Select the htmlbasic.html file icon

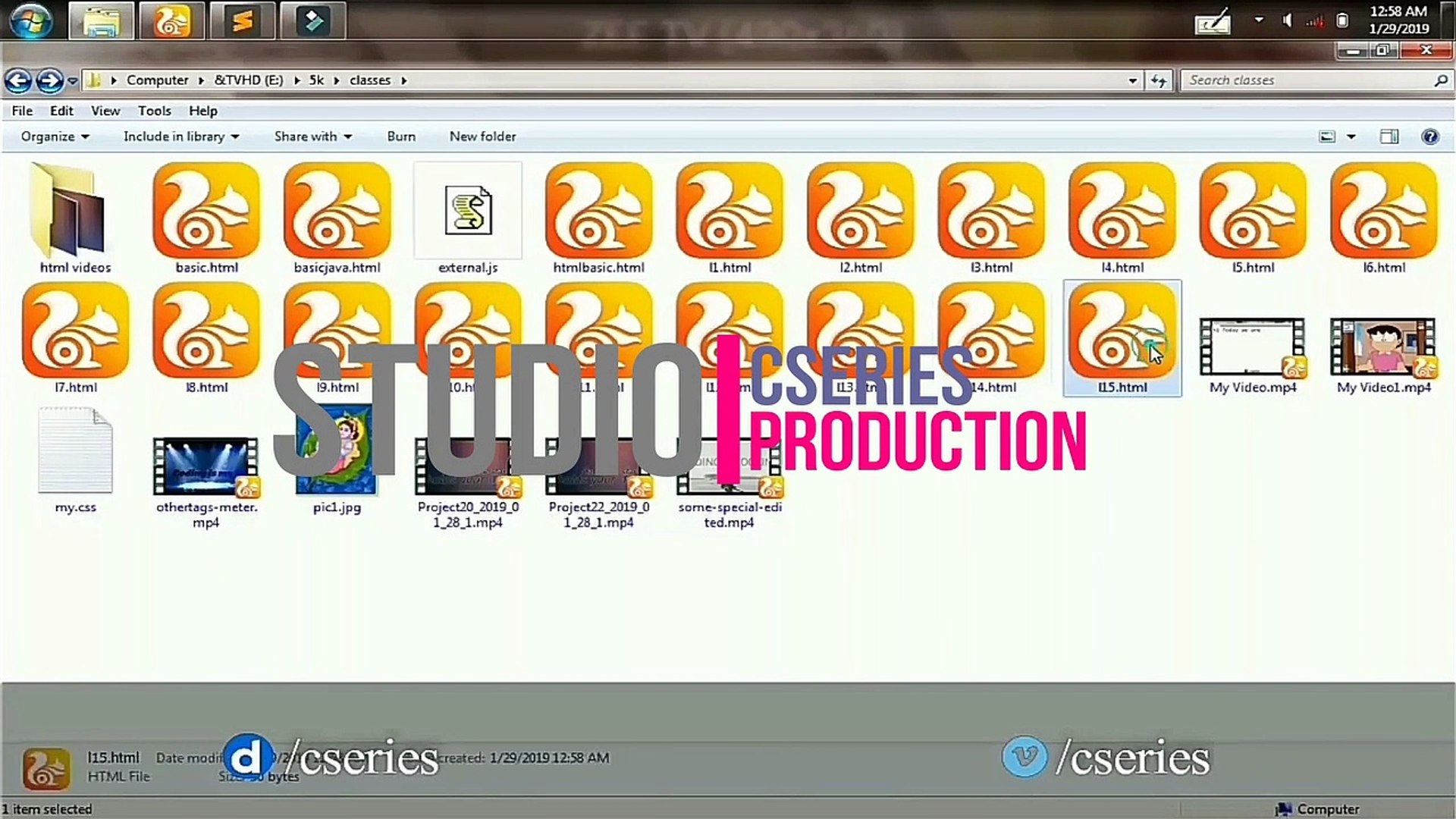[x=599, y=211]
